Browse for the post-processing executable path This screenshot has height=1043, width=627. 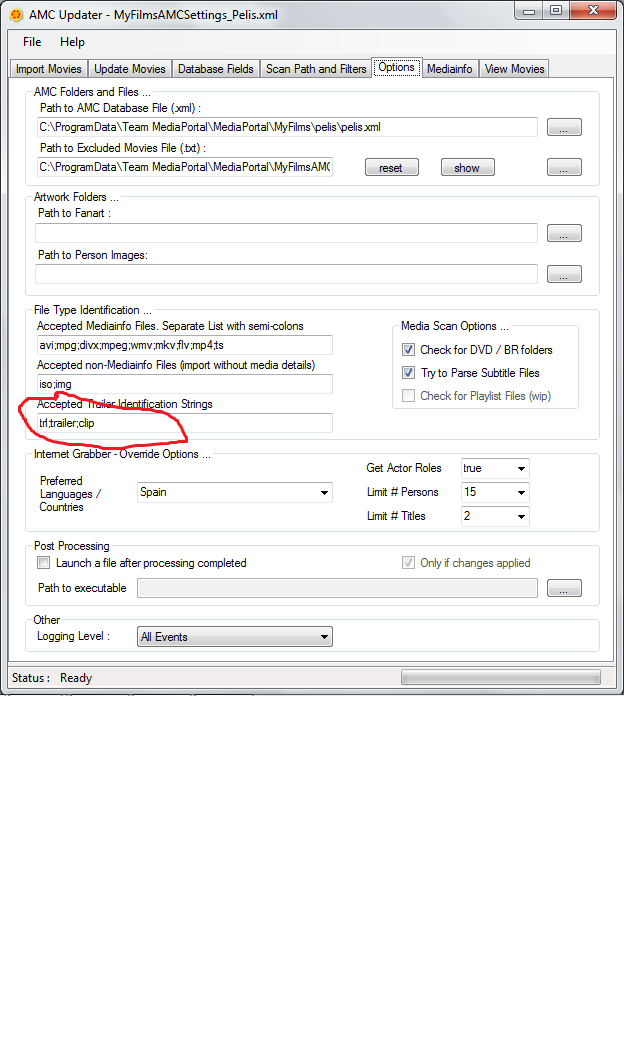coord(564,589)
